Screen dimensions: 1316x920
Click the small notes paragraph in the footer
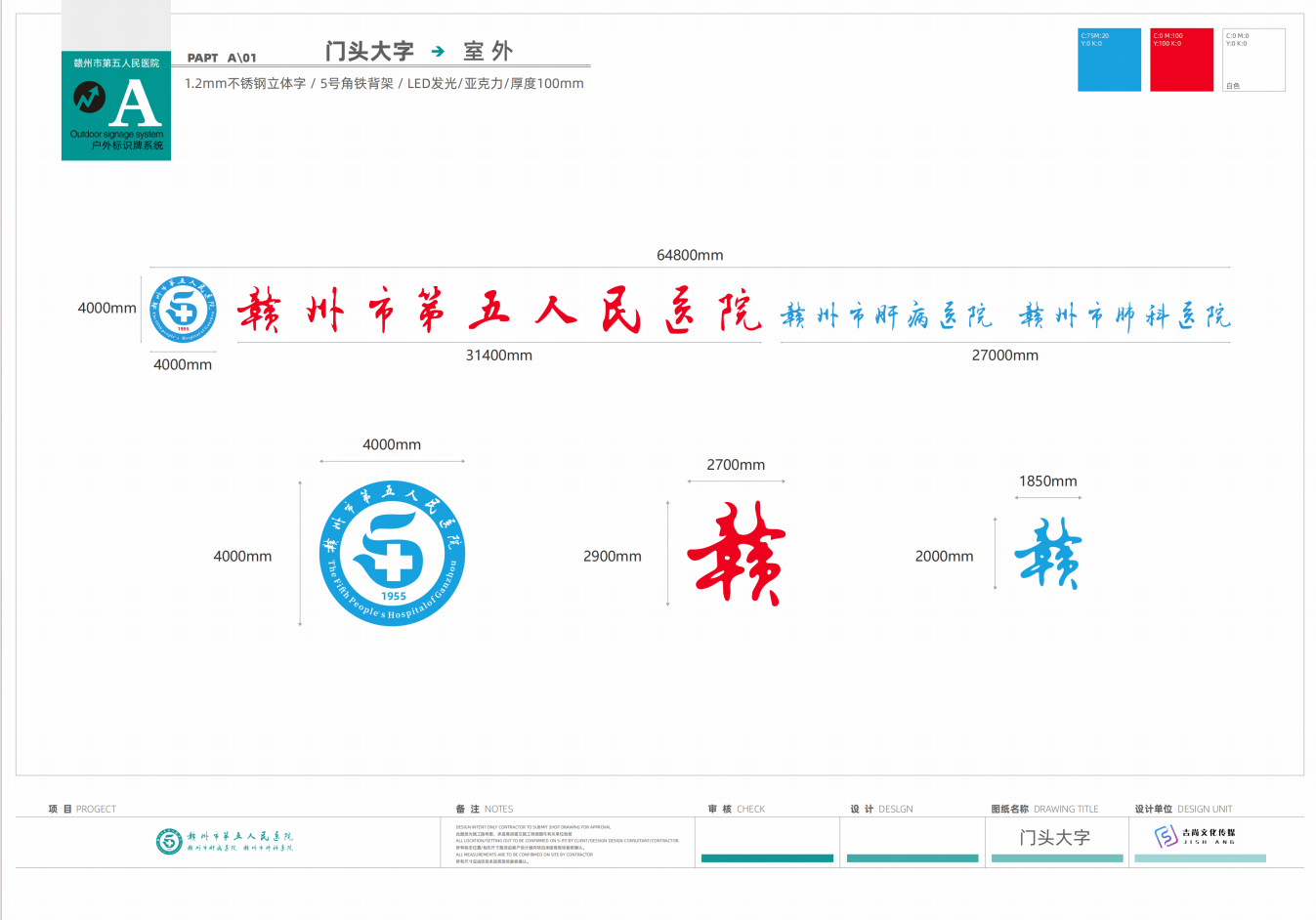click(567, 844)
